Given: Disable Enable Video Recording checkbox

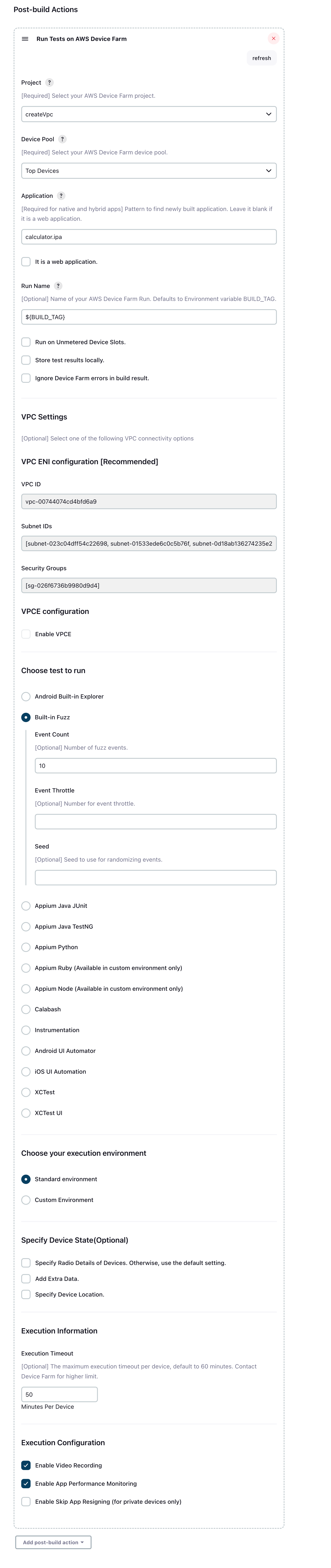Looking at the screenshot, I should coord(26,1466).
